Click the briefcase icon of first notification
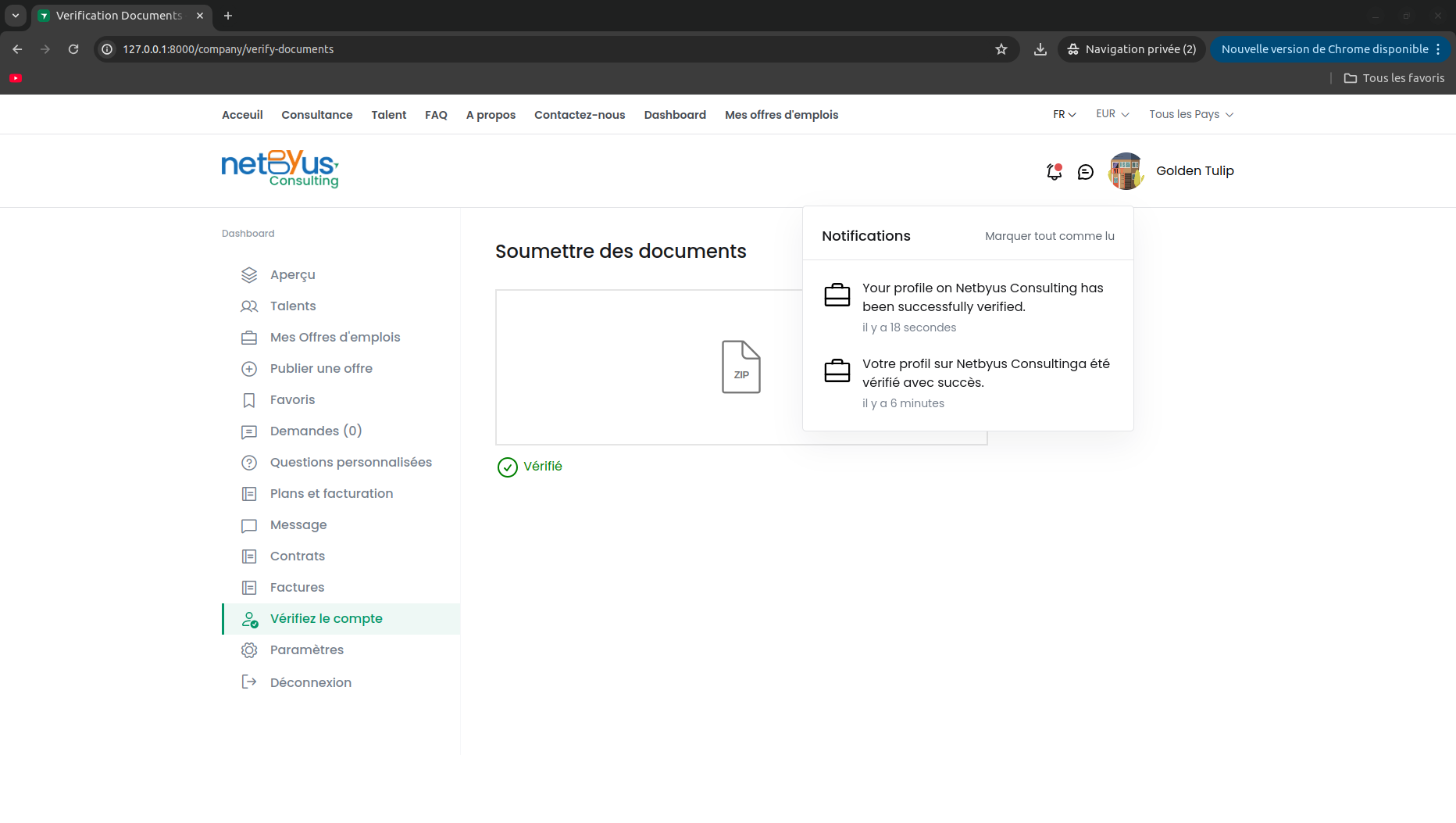Screen dimensions: 1456x823 [x=837, y=295]
